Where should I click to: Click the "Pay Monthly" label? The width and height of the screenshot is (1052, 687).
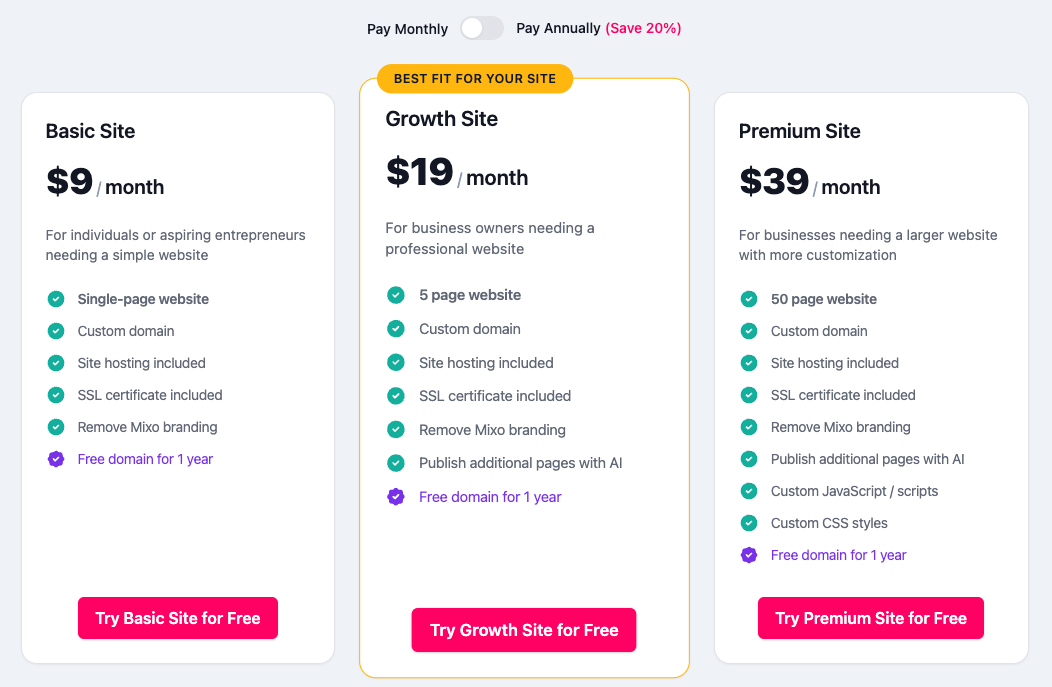pyautogui.click(x=407, y=29)
